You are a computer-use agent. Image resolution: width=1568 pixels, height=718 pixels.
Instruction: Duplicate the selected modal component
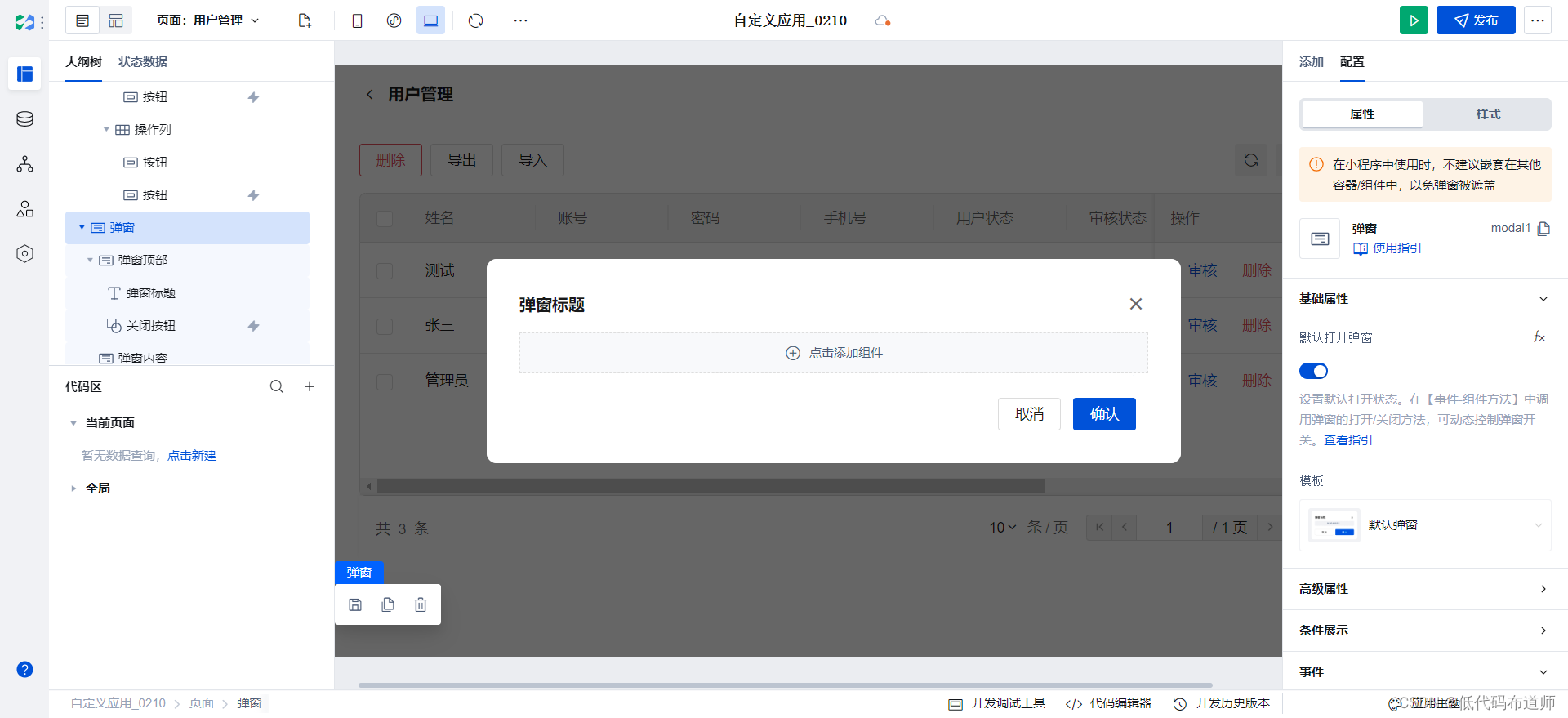tap(388, 604)
